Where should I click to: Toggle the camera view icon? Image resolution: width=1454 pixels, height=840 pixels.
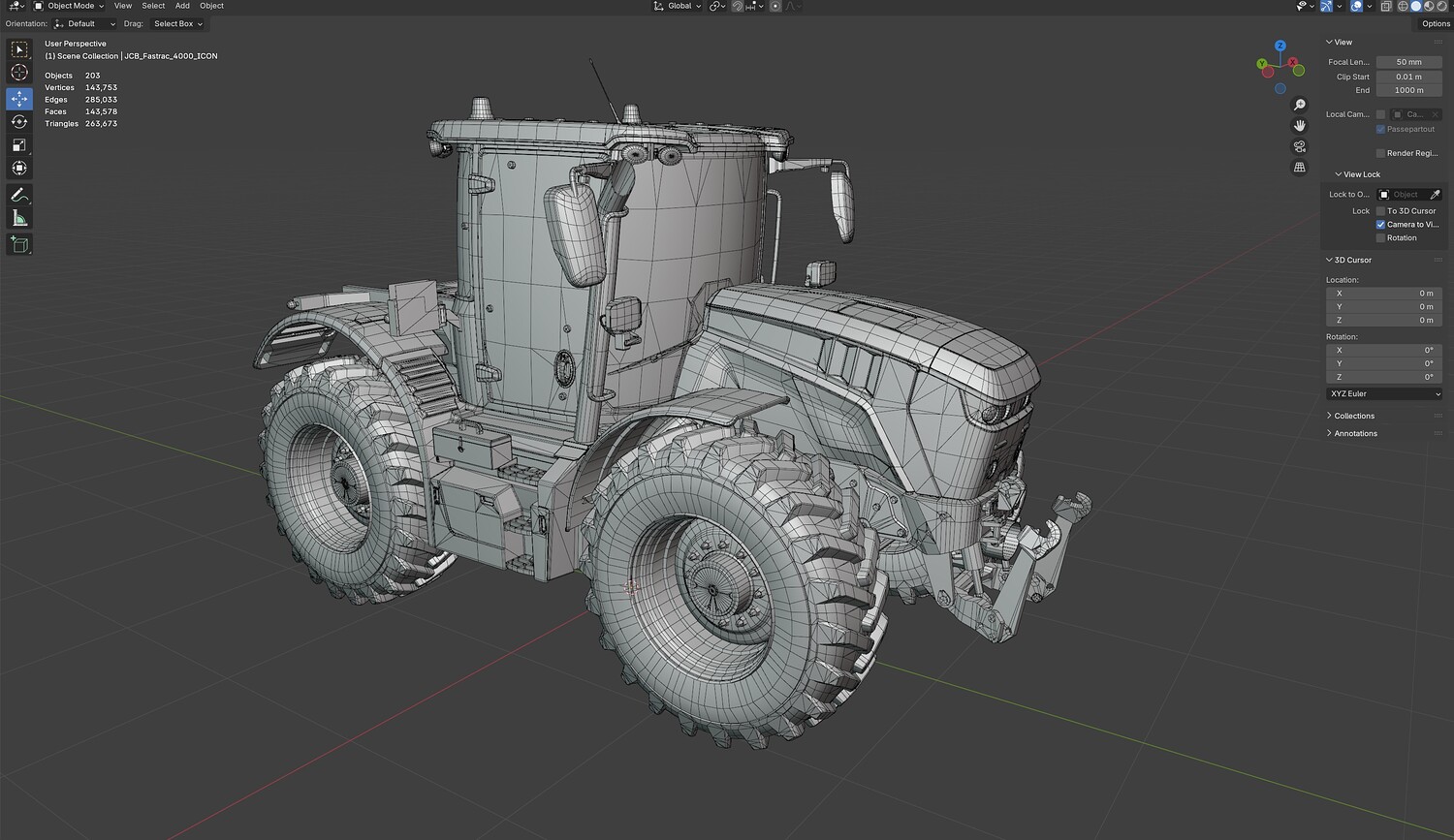[1300, 146]
